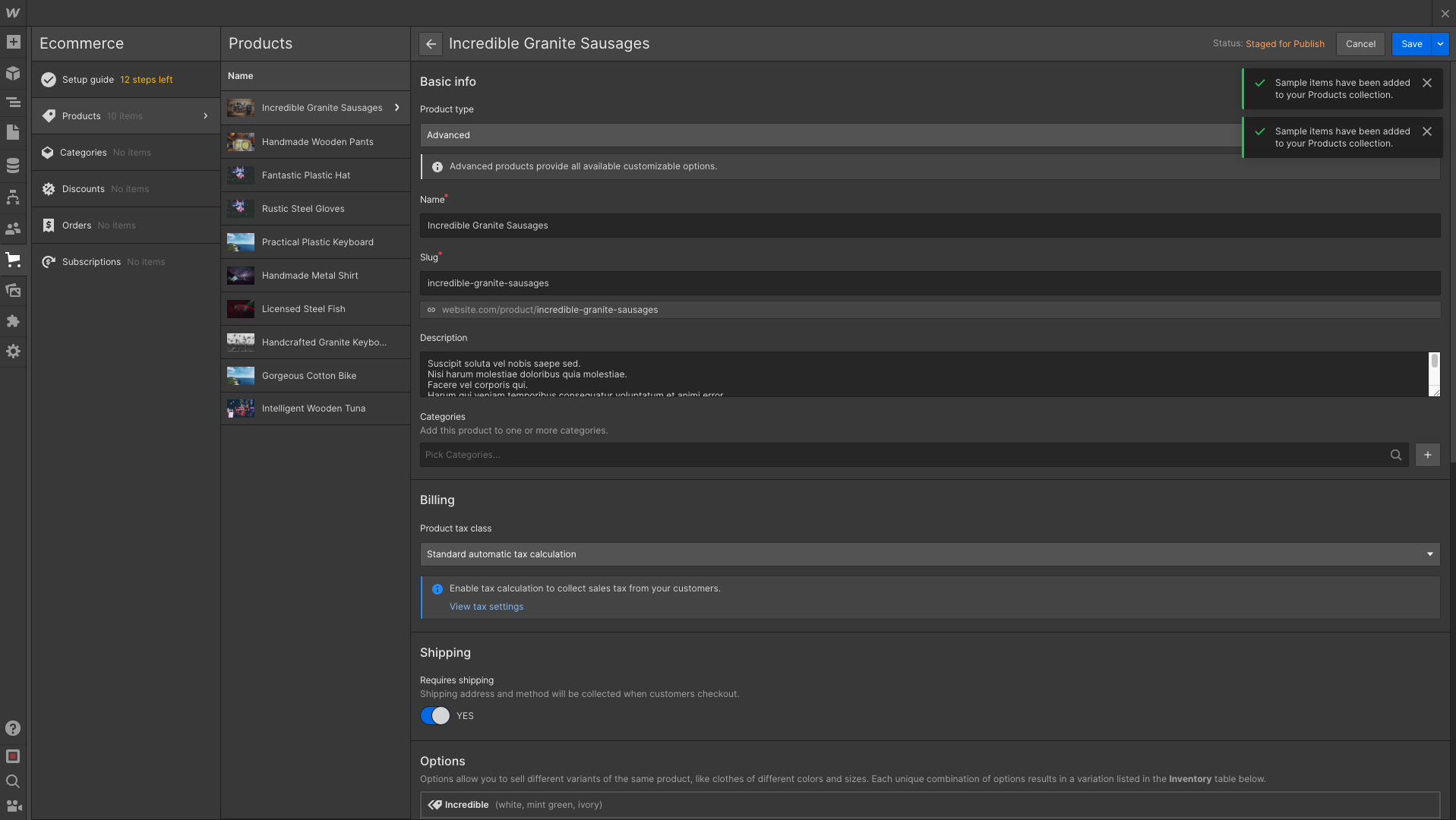Open the Apps puzzle-piece icon
Screen dimensions: 1456x820
13,321
